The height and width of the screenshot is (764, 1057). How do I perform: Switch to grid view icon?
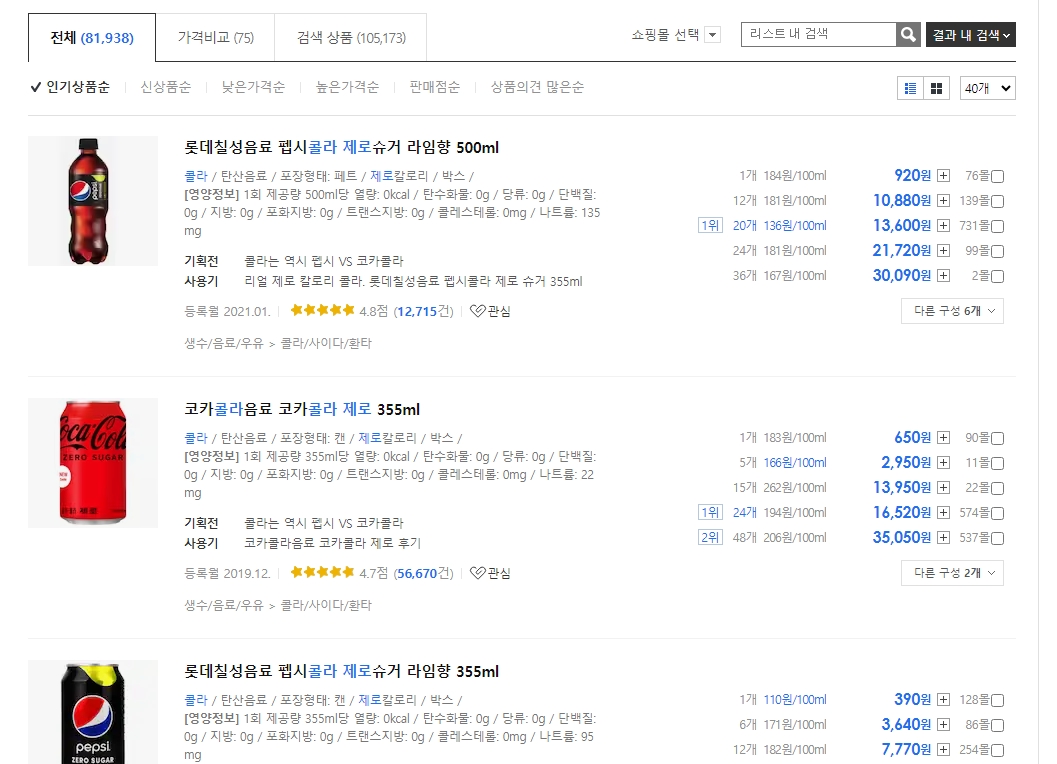pos(936,88)
